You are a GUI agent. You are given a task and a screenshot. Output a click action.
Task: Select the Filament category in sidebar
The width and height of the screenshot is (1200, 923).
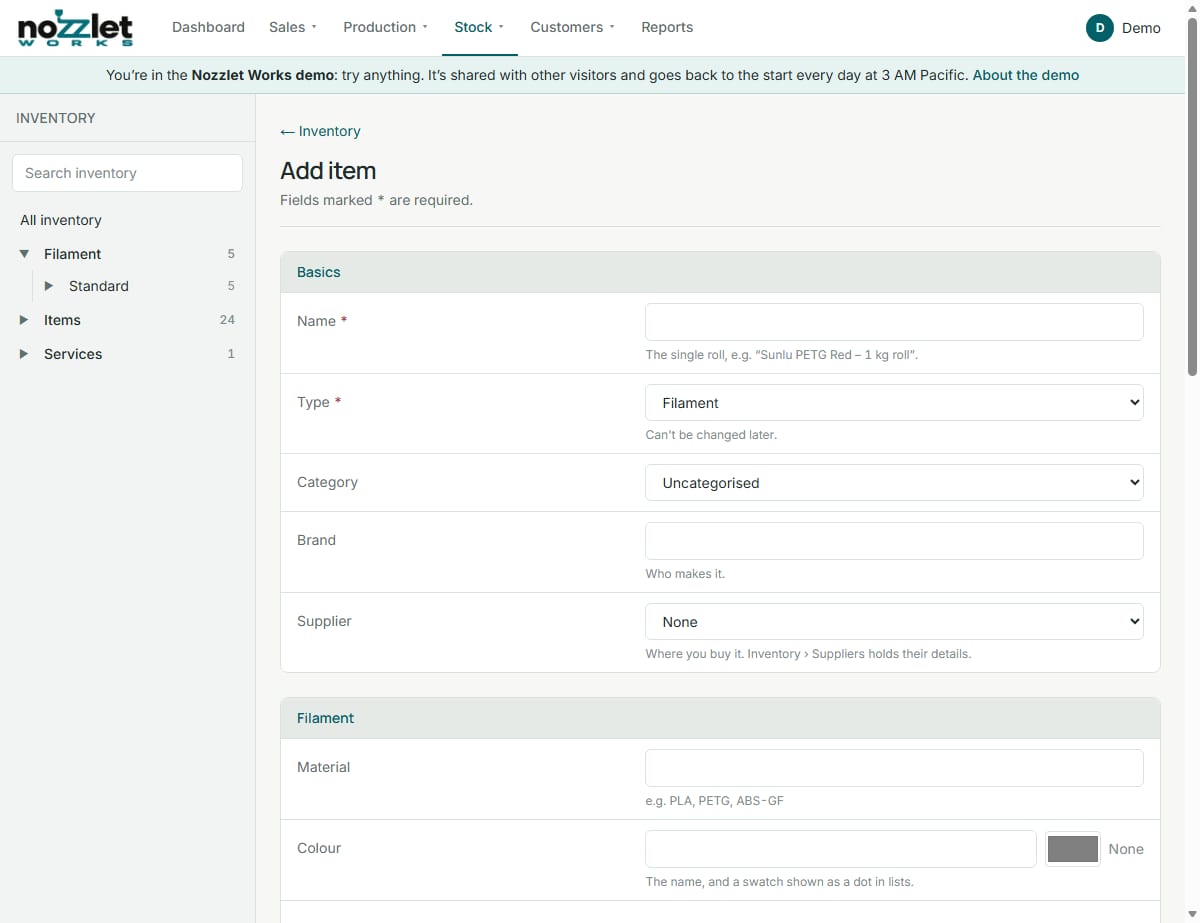click(73, 254)
